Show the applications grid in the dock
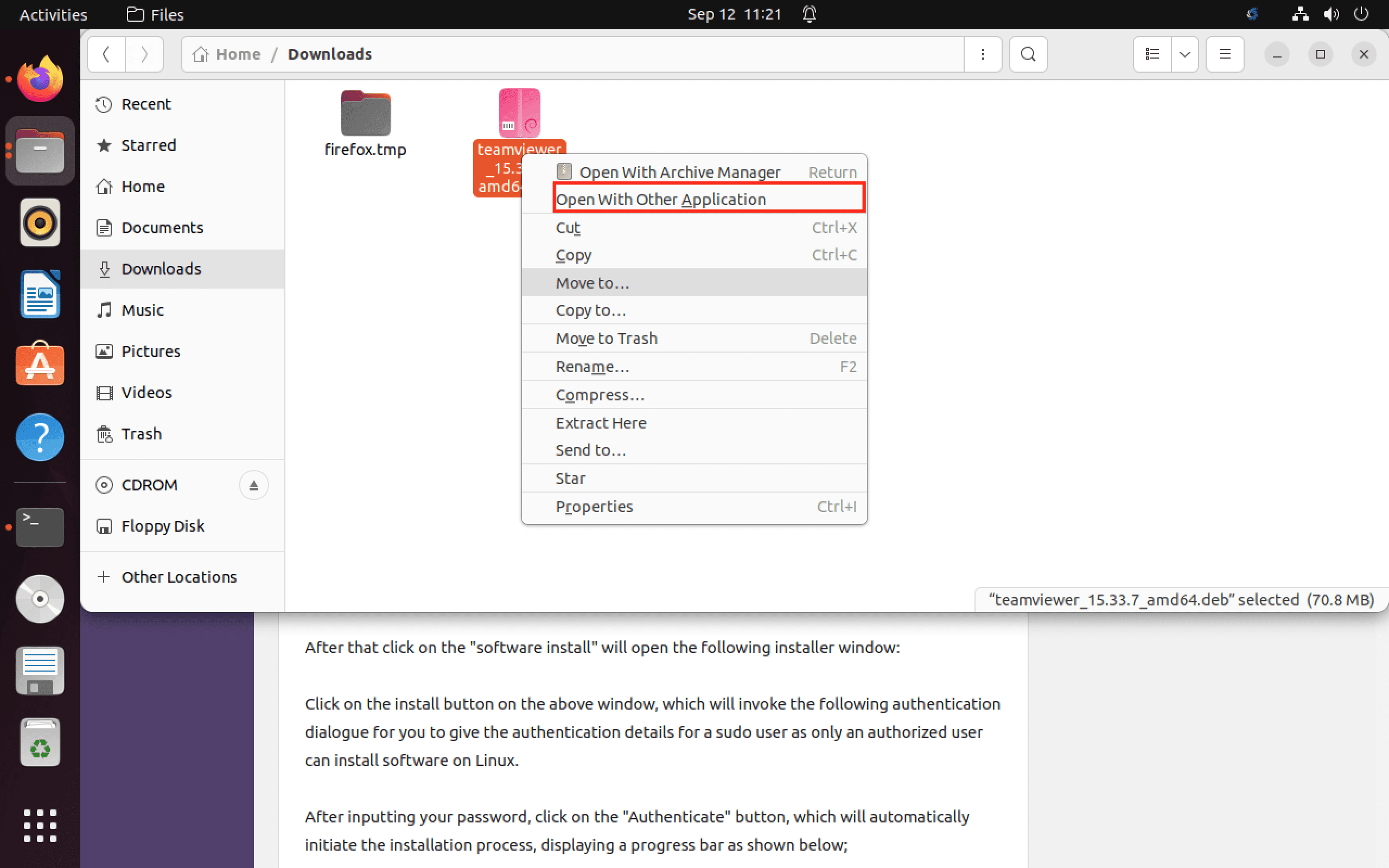 pyautogui.click(x=40, y=826)
